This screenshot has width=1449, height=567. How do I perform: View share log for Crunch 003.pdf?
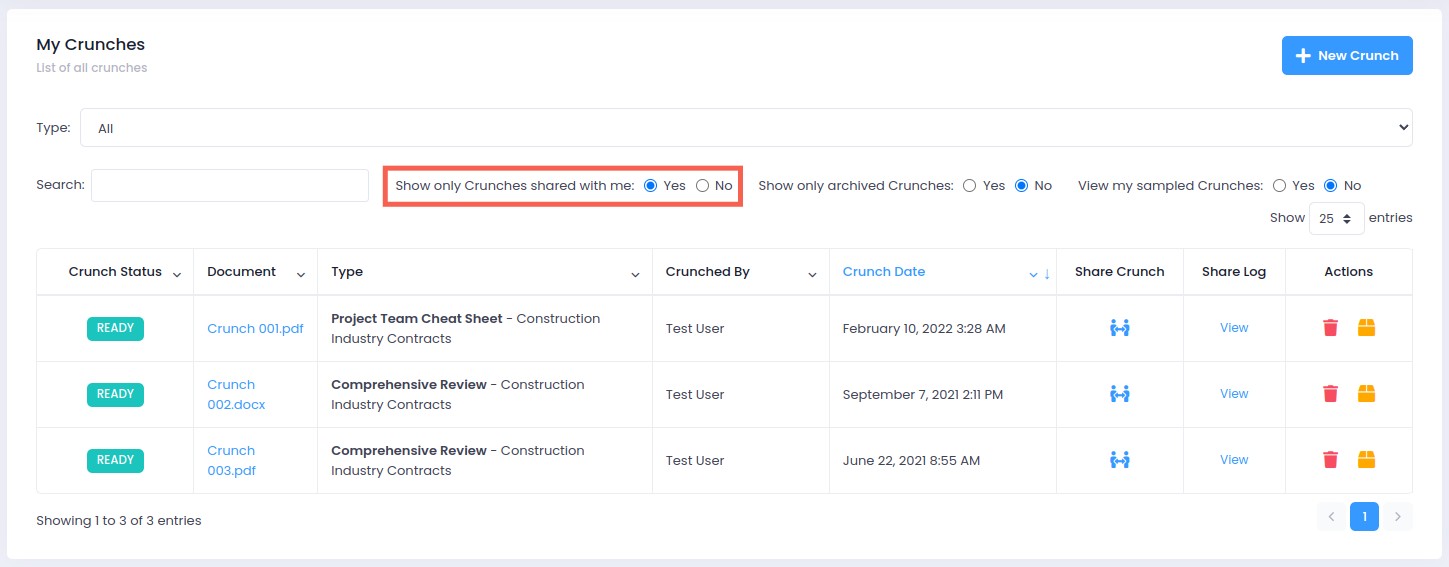pos(1234,460)
